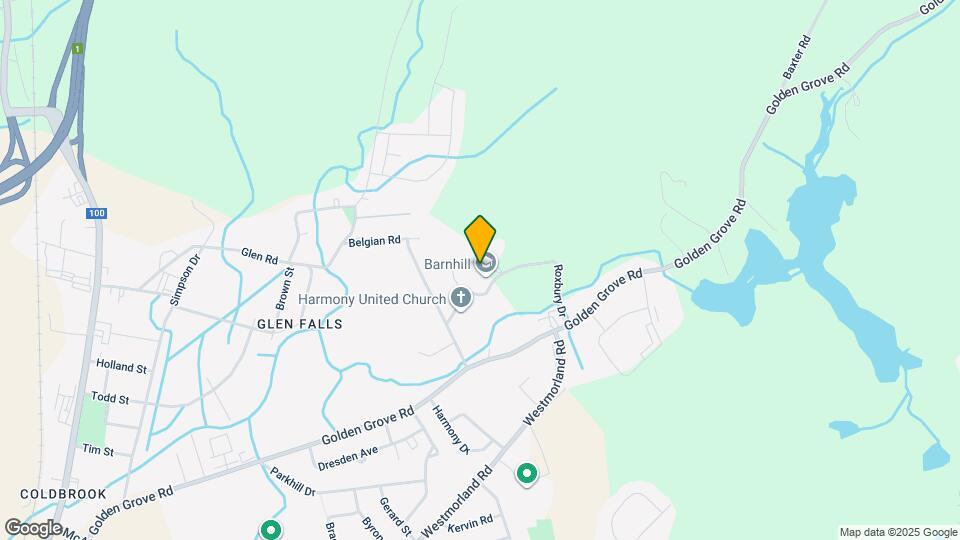Click the Belgian Rd street label
The width and height of the screenshot is (960, 540).
click(374, 242)
